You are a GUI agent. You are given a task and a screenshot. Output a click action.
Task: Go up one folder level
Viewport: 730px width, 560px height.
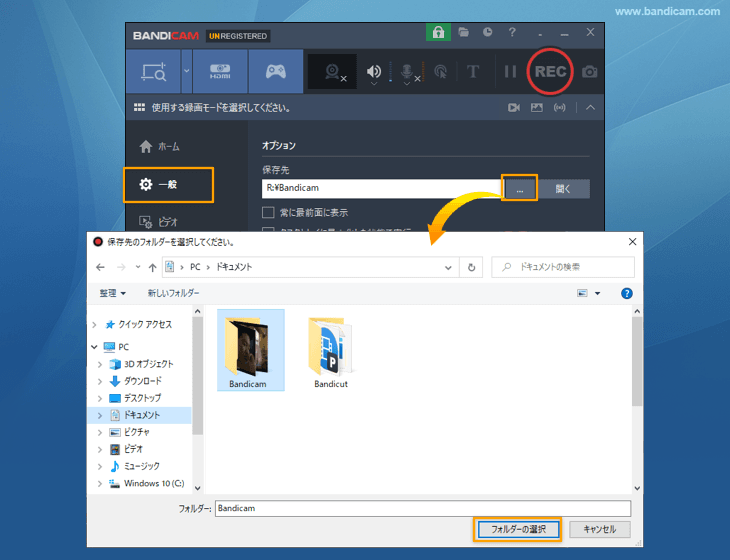coord(152,267)
